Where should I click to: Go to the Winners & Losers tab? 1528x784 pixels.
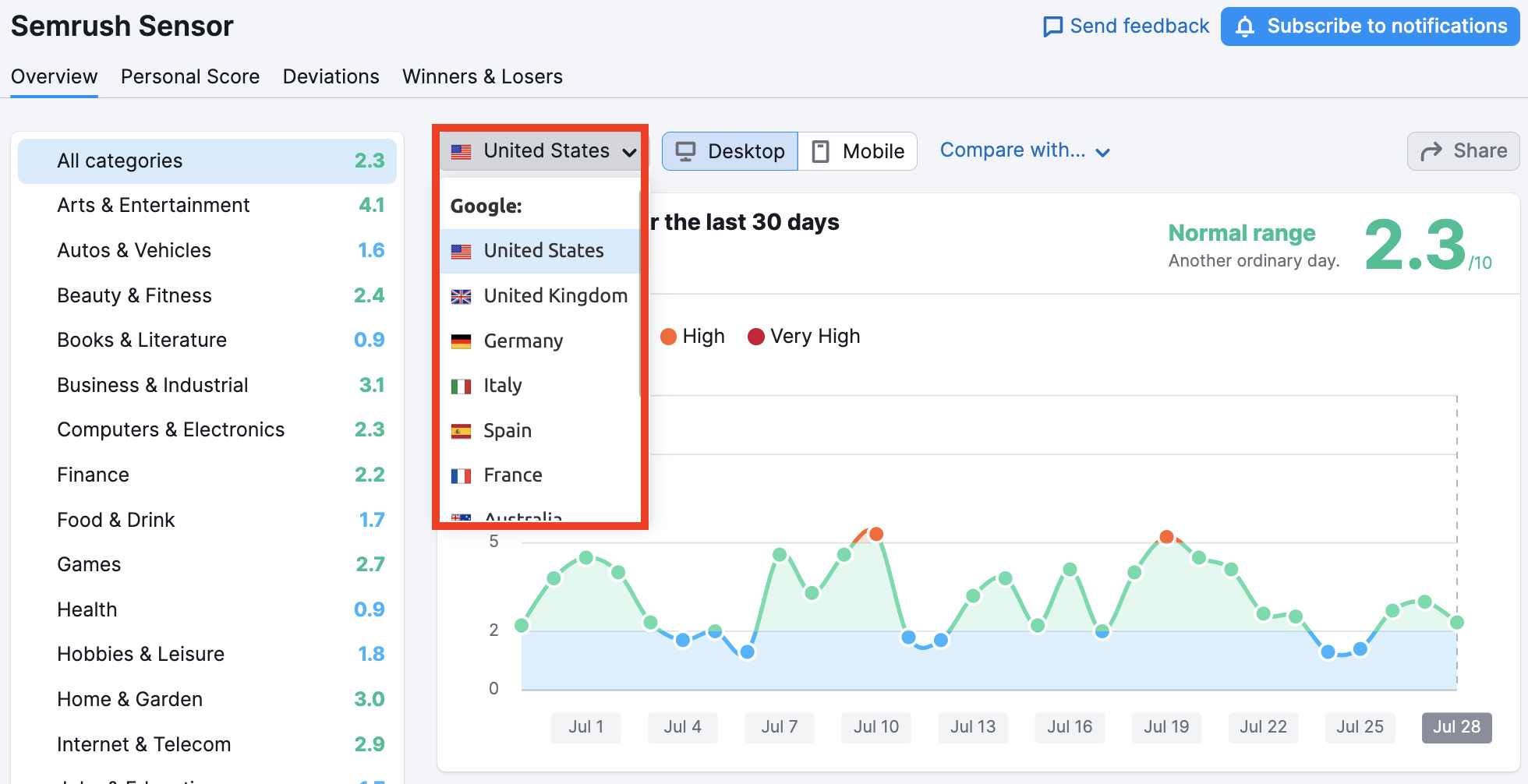482,77
